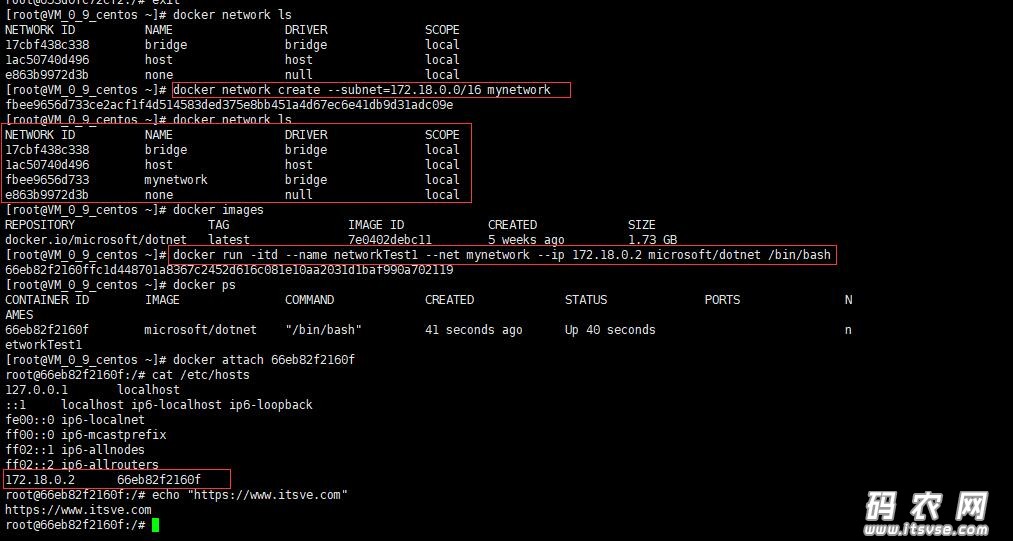Click the '127.0.0.1' hosts entry
Viewport: 1013px width, 541px height.
point(92,390)
